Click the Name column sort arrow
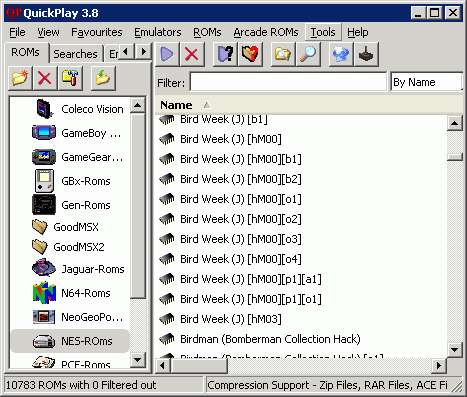 click(x=207, y=105)
